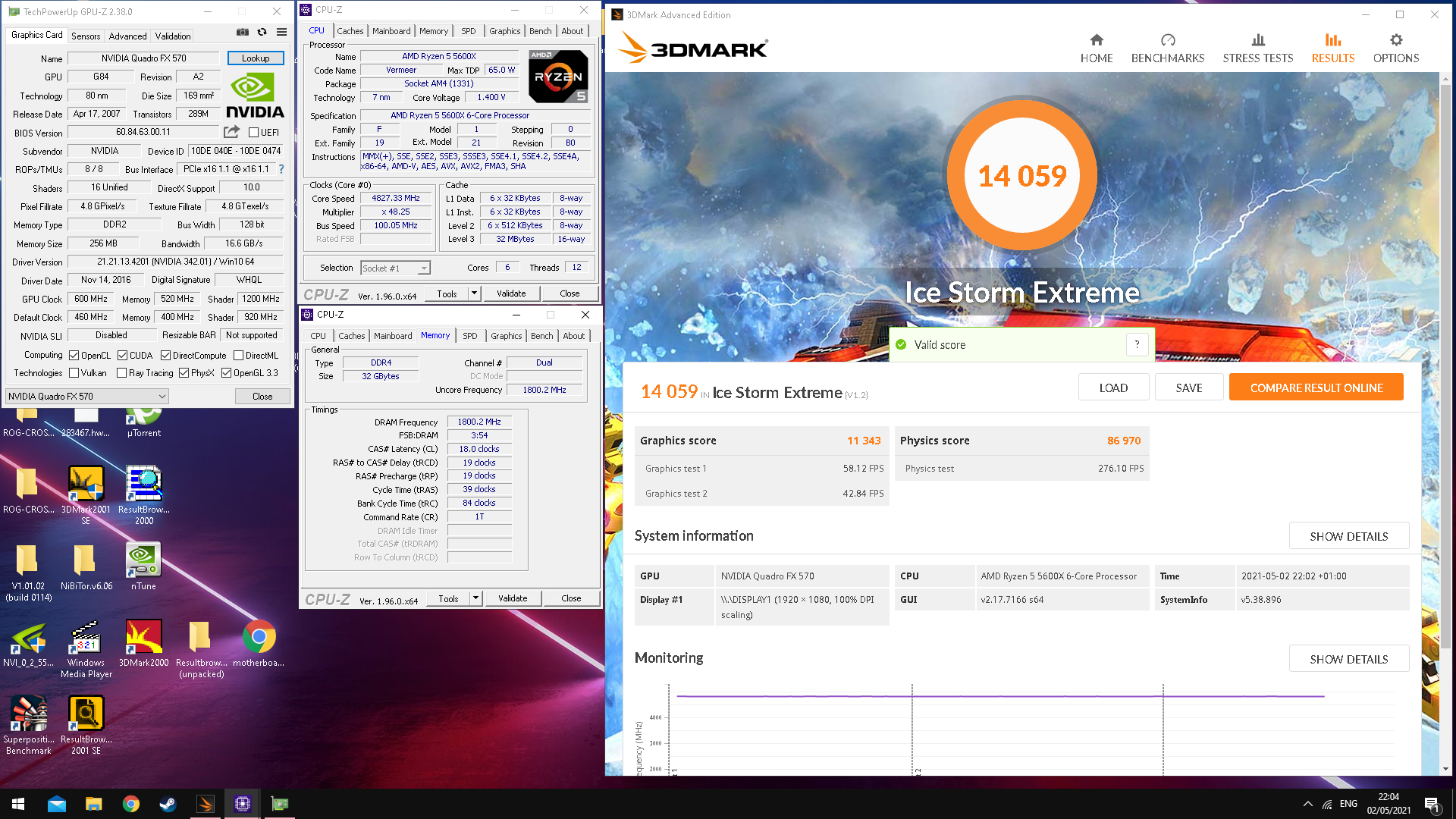
Task: Click LOAD button in 3DMark
Action: coord(1113,388)
